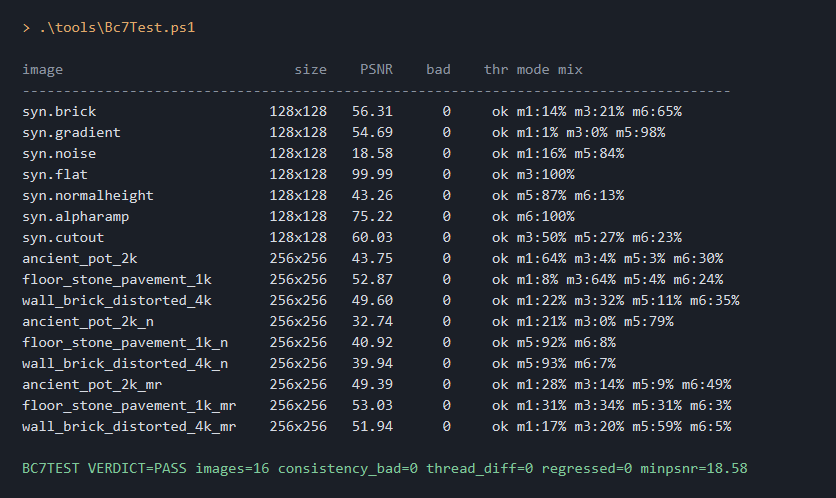Click 'thread_diff=0' in summary line
Image resolution: width=836 pixels, height=498 pixels.
480,469
